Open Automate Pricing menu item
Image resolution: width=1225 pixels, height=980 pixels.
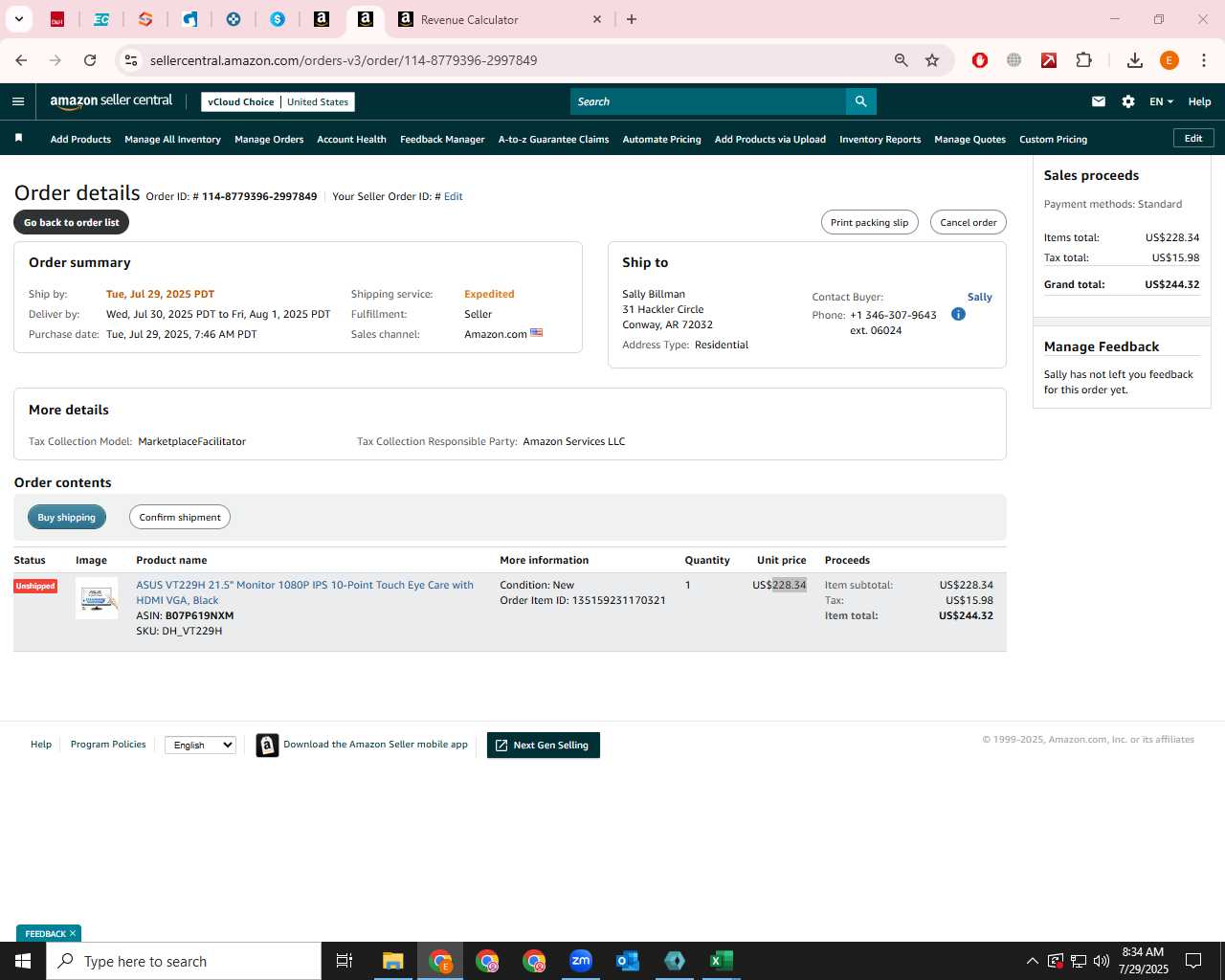(661, 139)
